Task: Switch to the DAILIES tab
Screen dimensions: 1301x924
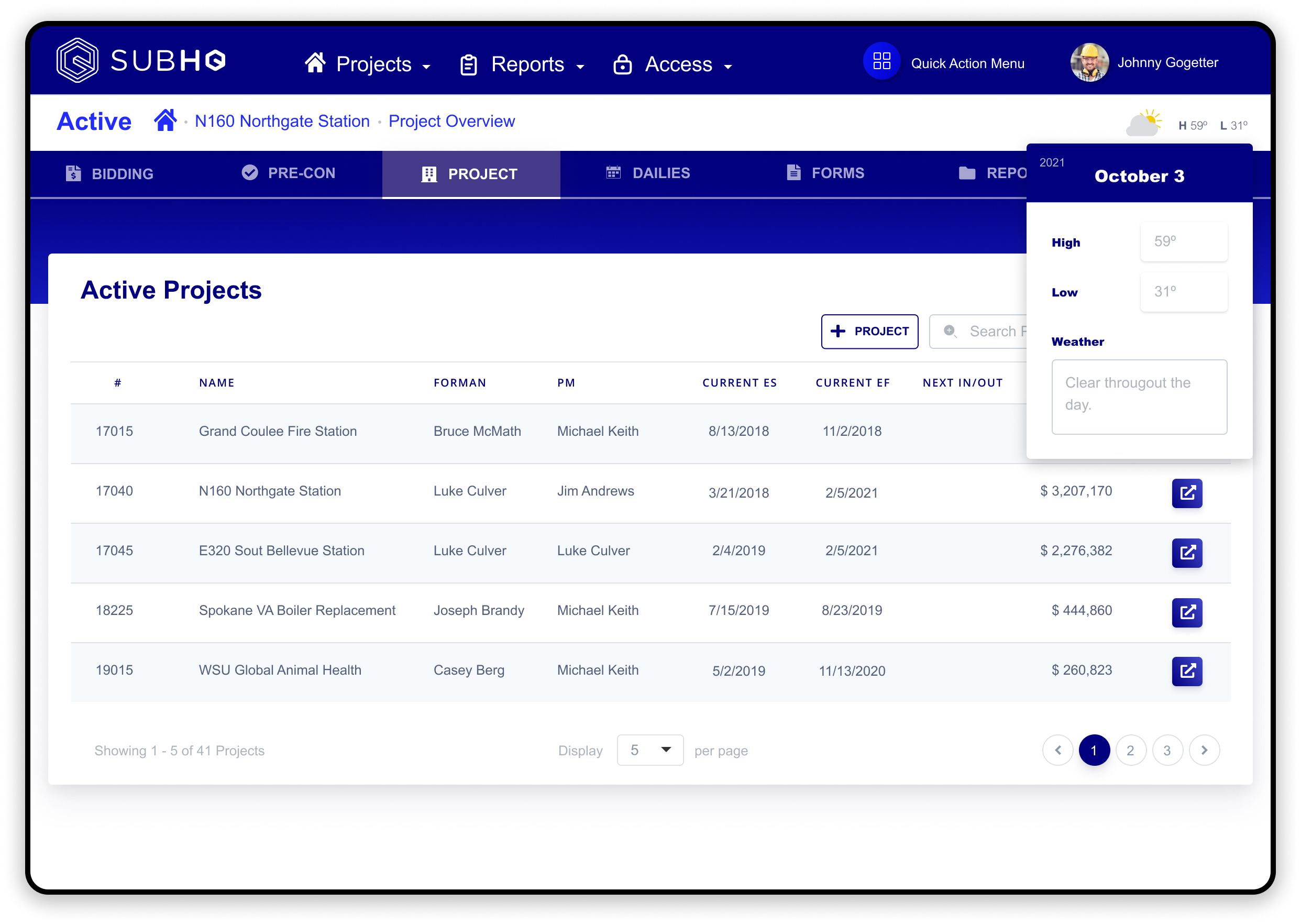Action: pyautogui.click(x=648, y=173)
